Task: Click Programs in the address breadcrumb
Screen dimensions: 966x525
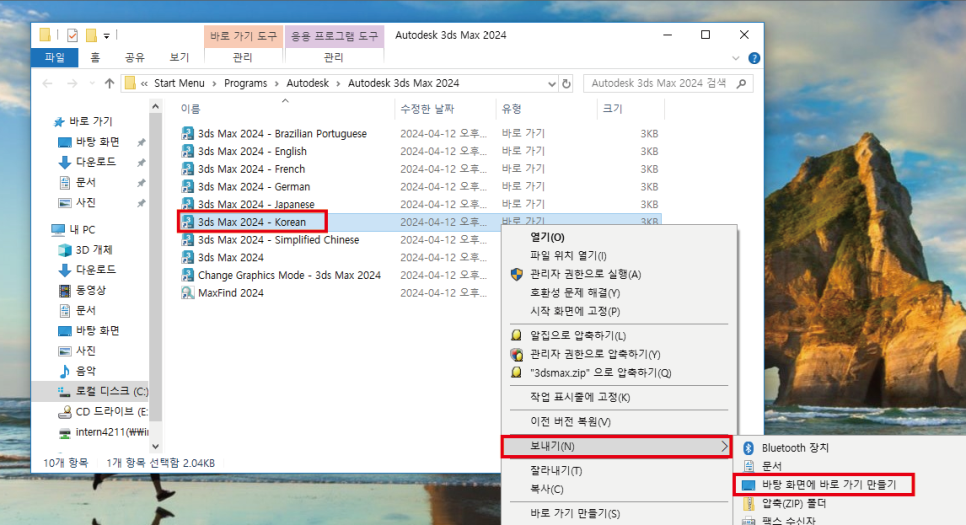Action: tap(246, 83)
